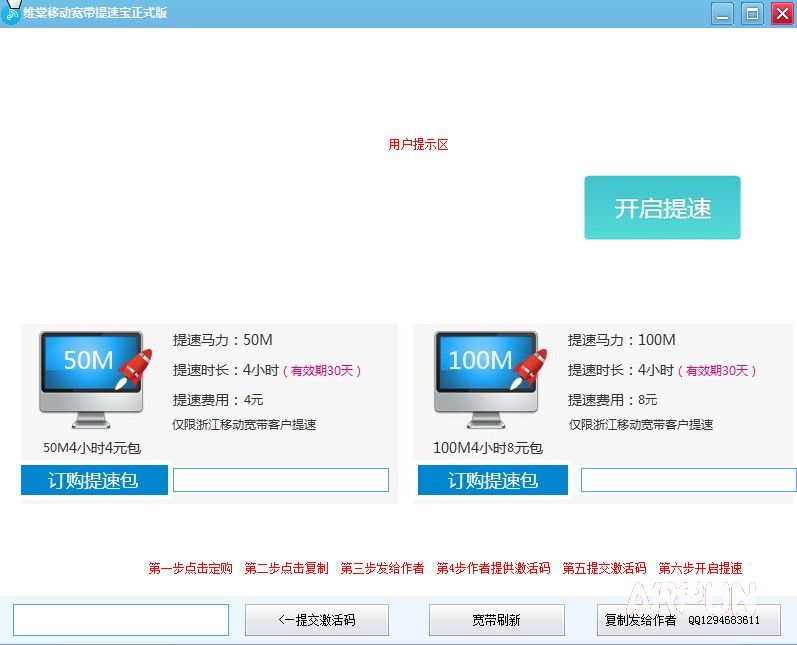Viewport: 797px width, 645px height.
Task: Click the 第一步点击定购 step text
Action: click(x=190, y=568)
